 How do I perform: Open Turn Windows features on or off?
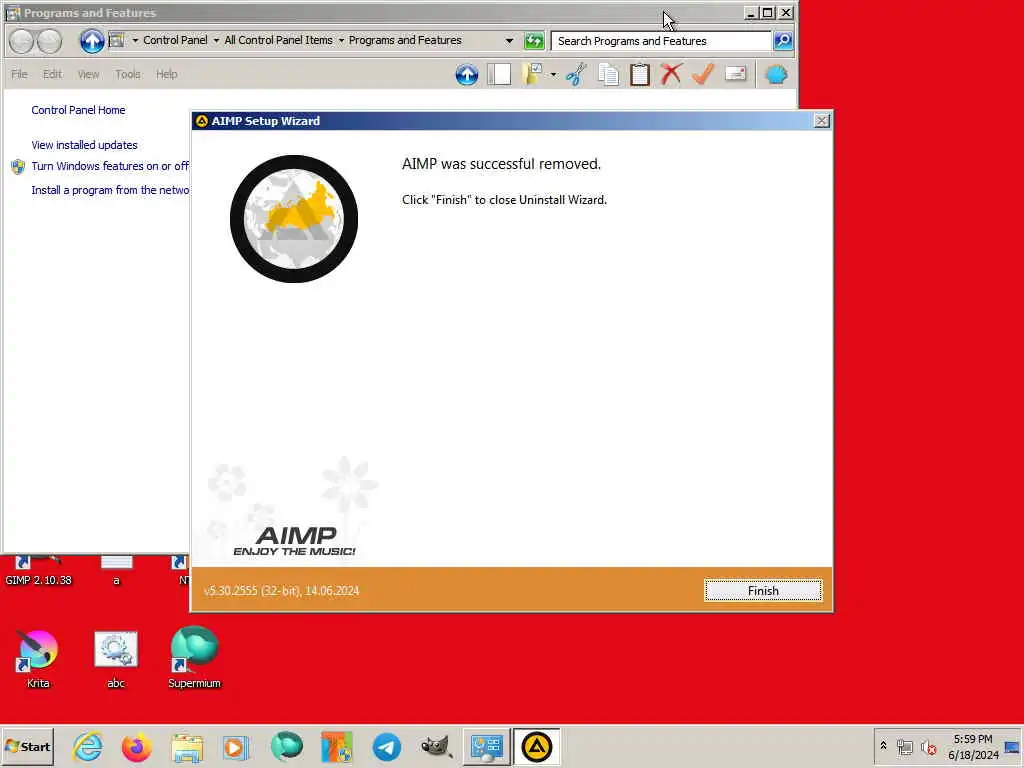110,166
